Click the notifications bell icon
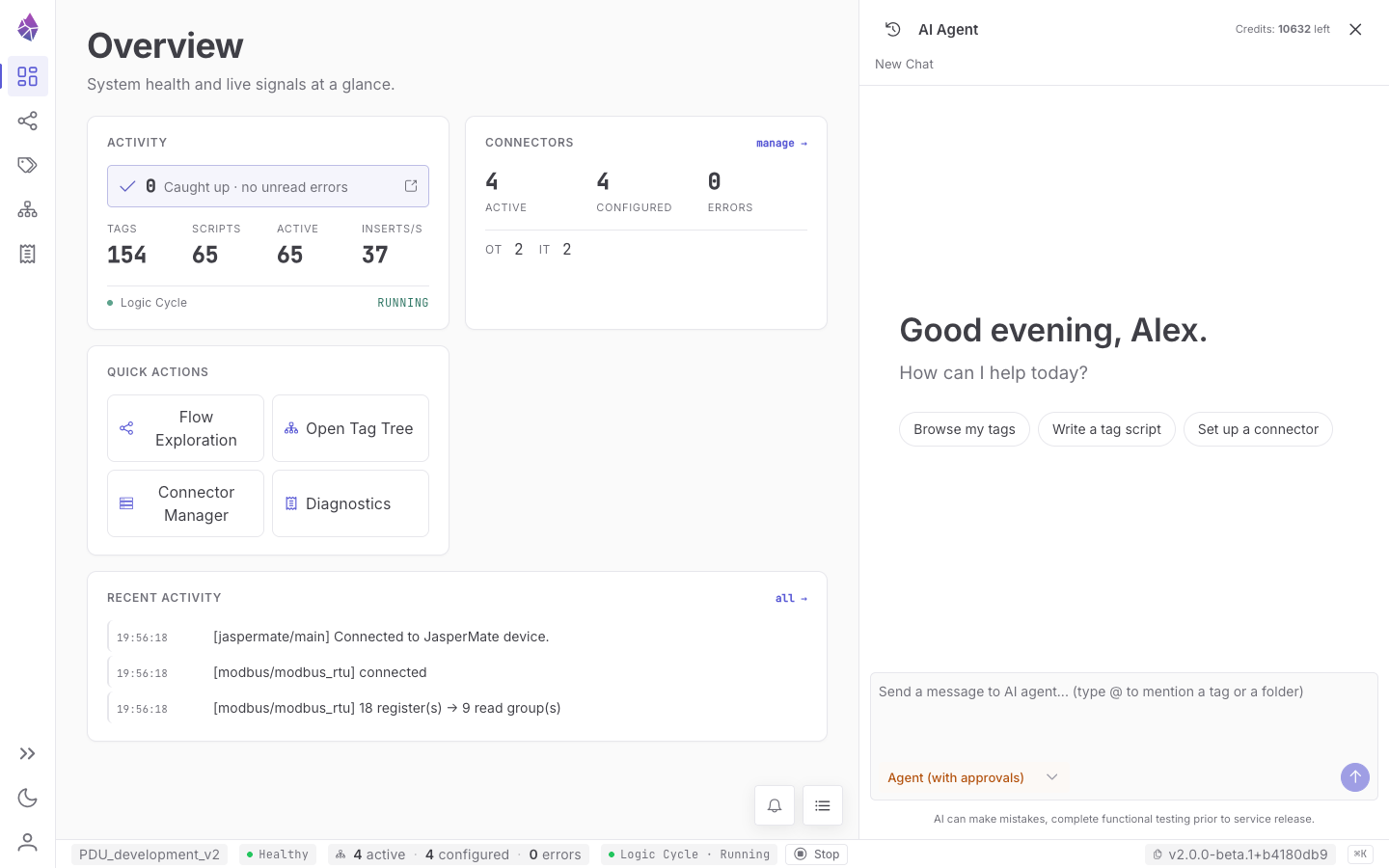This screenshot has height=868, width=1389. [775, 805]
